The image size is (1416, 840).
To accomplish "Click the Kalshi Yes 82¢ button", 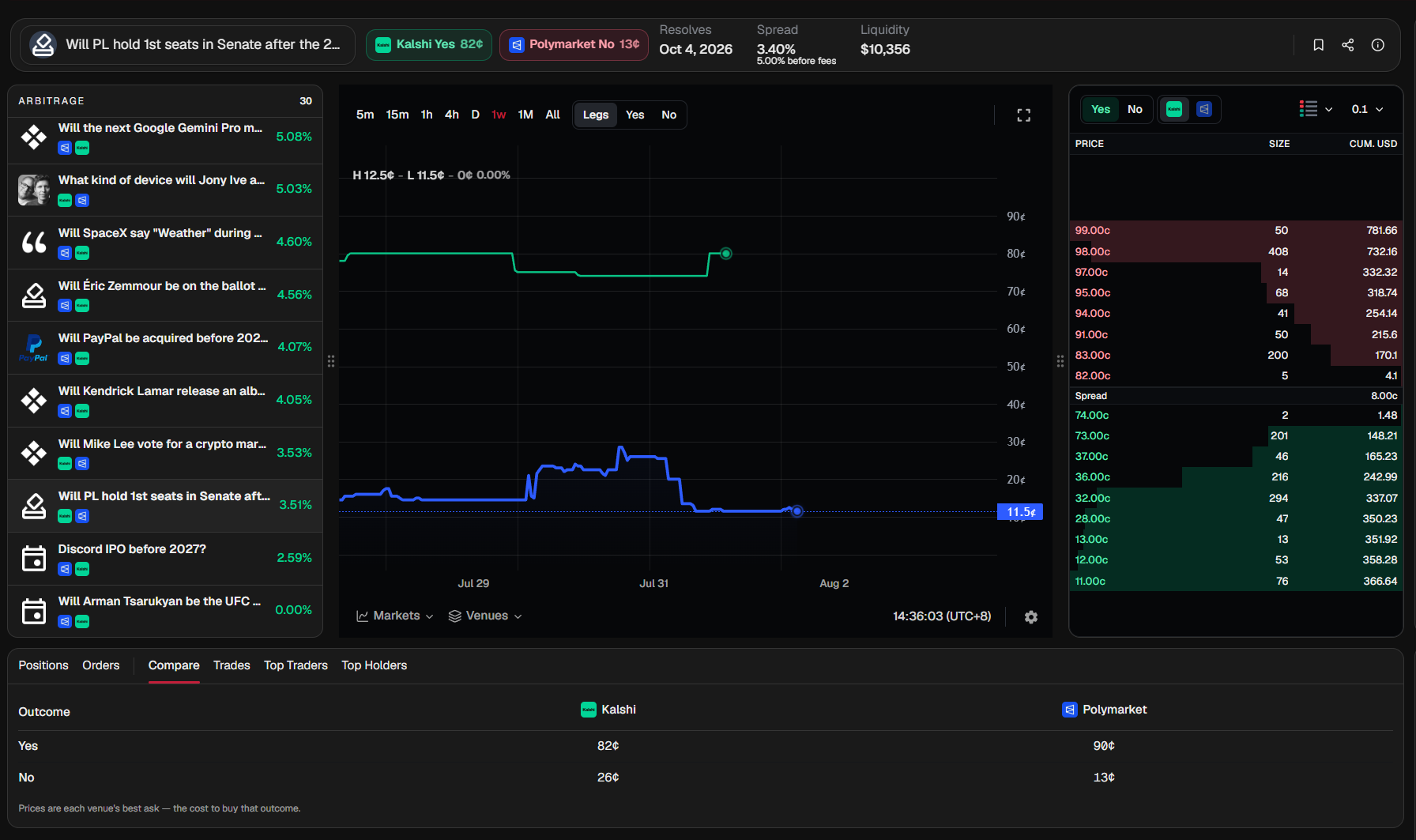I will point(429,45).
